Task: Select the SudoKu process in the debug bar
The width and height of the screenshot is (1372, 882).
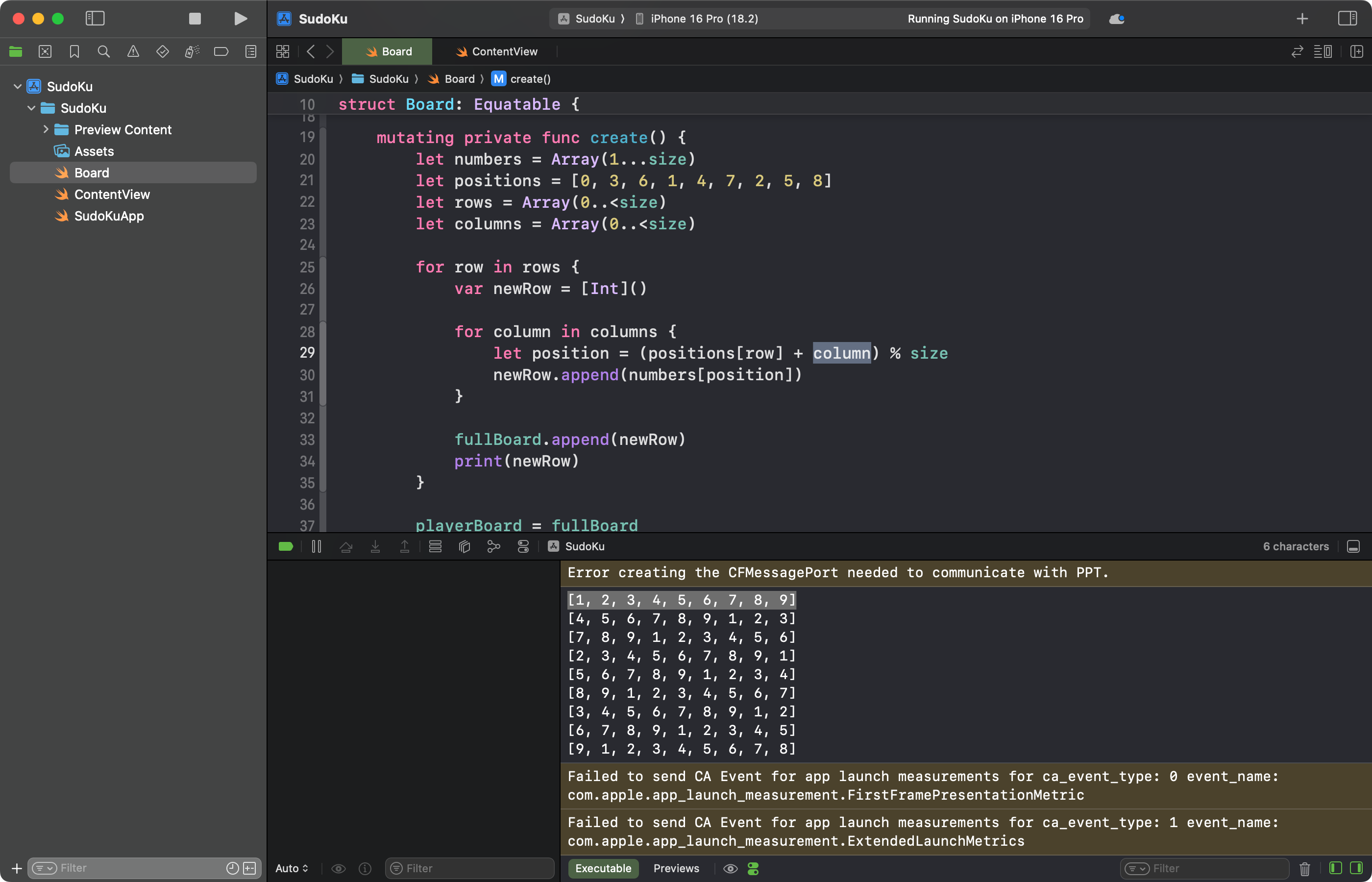Action: (x=576, y=546)
